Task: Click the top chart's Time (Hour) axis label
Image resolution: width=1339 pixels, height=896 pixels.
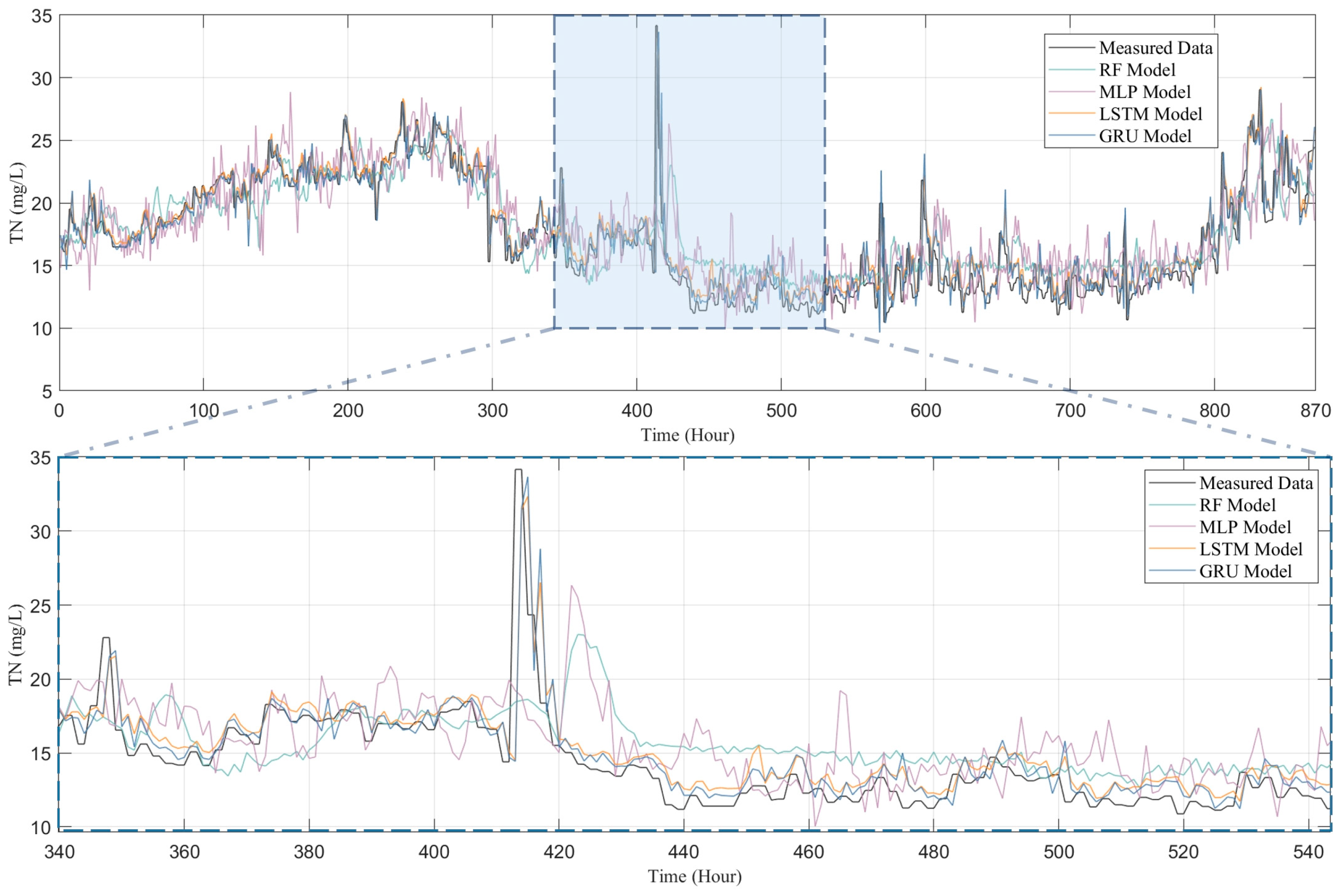Action: pyautogui.click(x=687, y=435)
